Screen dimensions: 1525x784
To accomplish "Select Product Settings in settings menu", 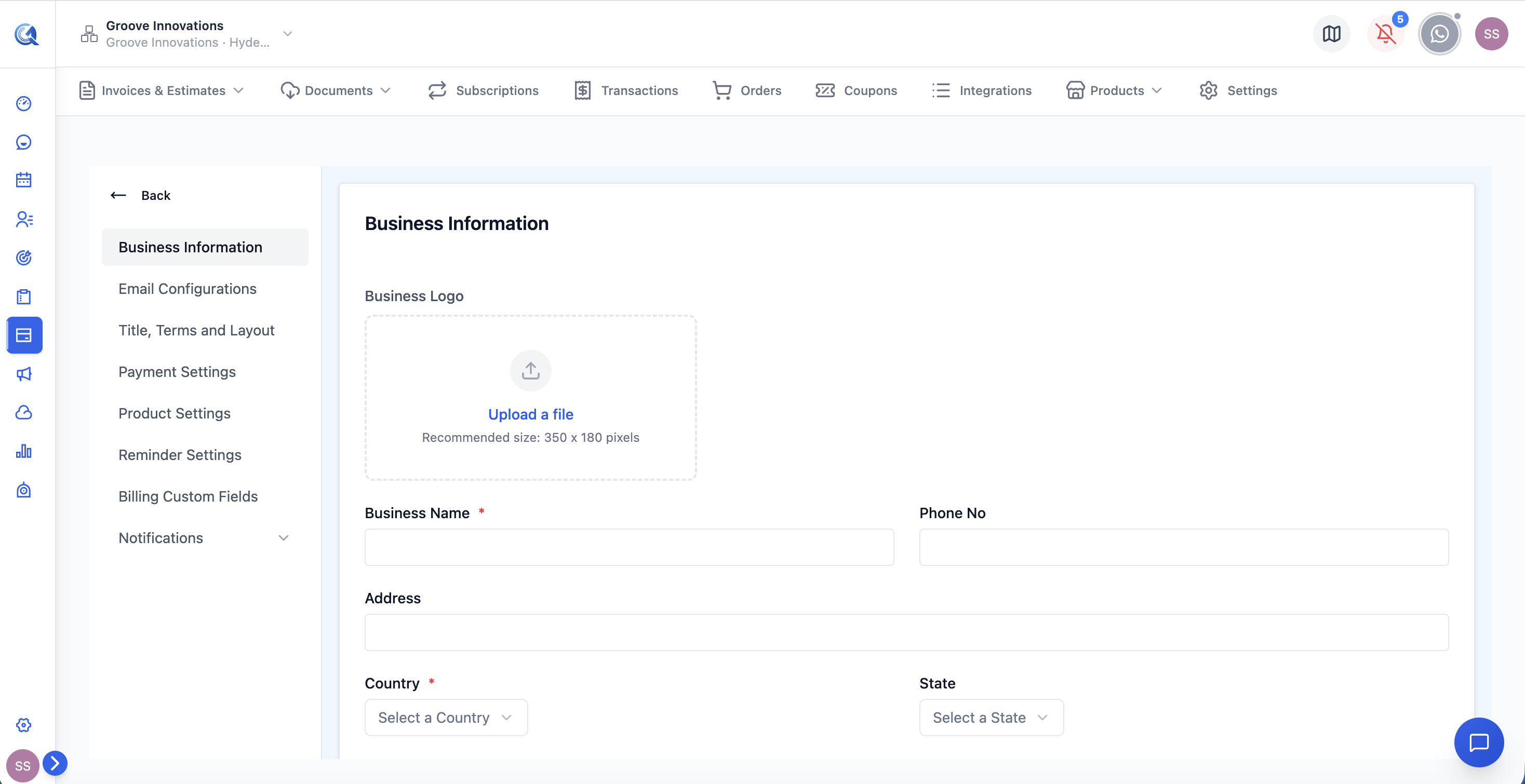I will point(174,413).
